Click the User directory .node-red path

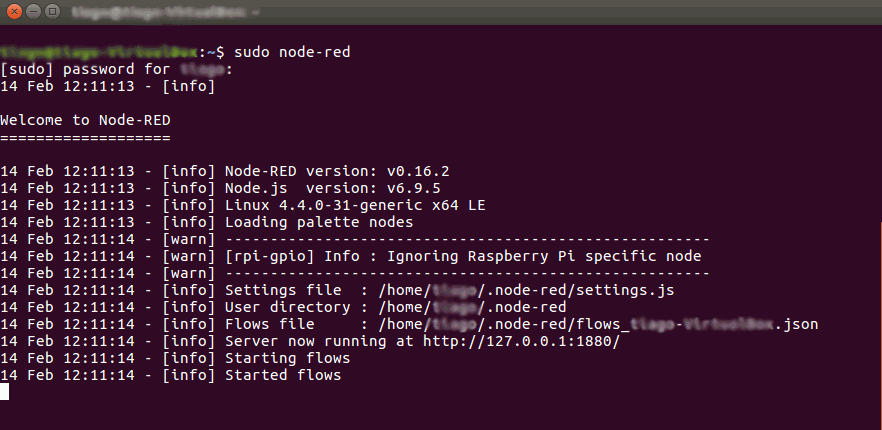[x=472, y=307]
